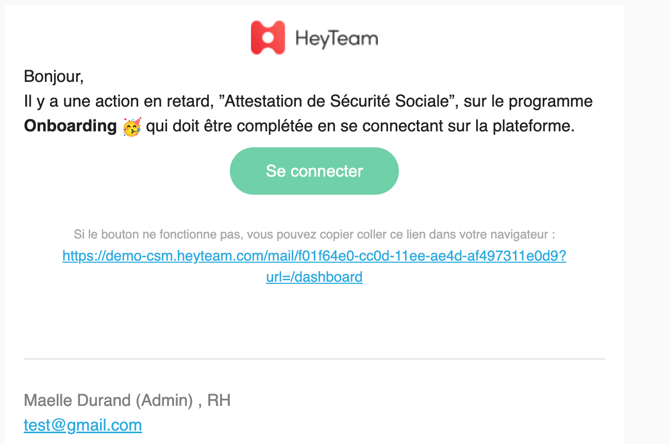670x444 pixels.
Task: Click the Bonjour greeting line
Action: click(x=54, y=76)
